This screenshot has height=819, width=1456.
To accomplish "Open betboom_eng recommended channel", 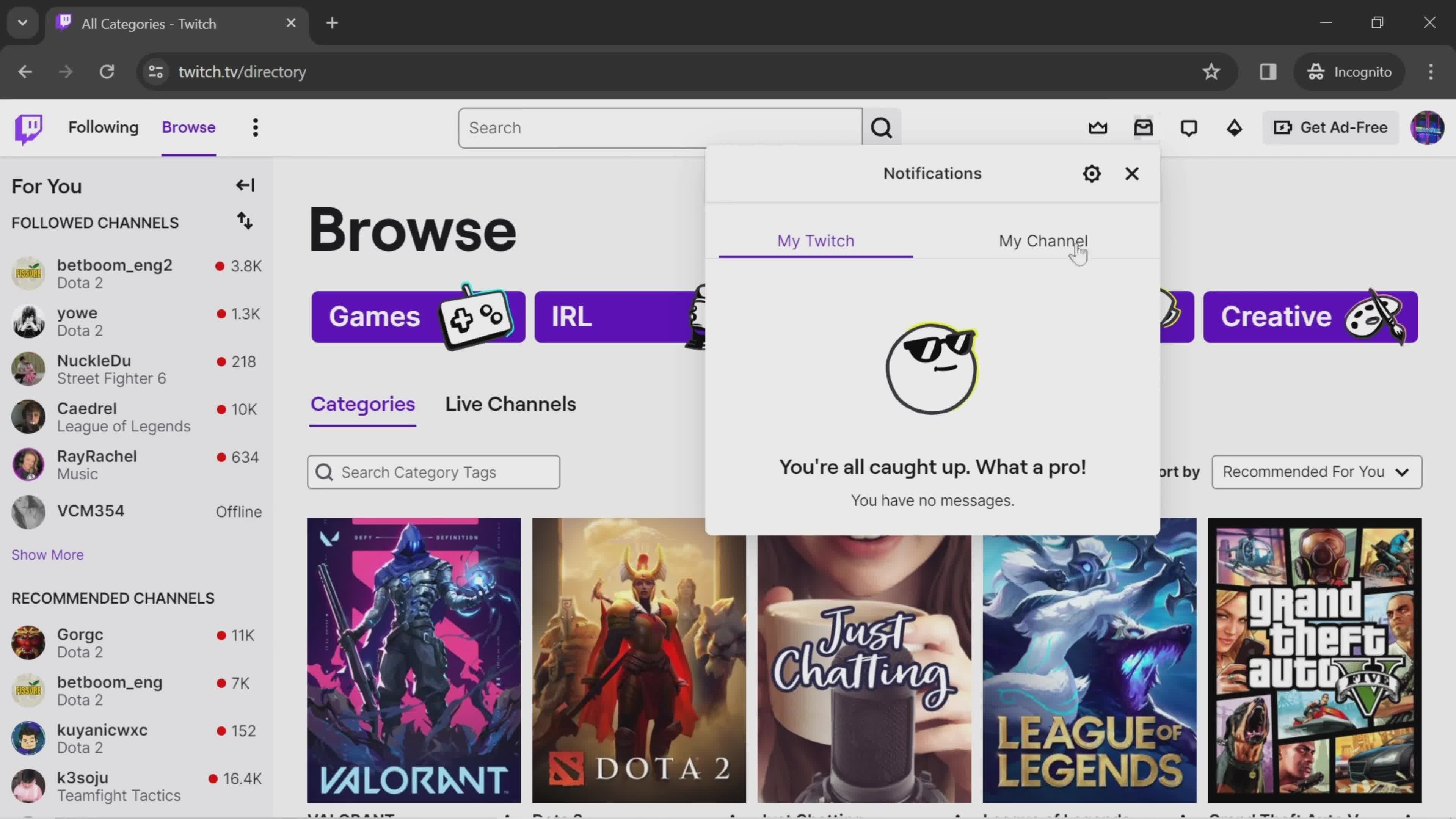I will pos(136,691).
